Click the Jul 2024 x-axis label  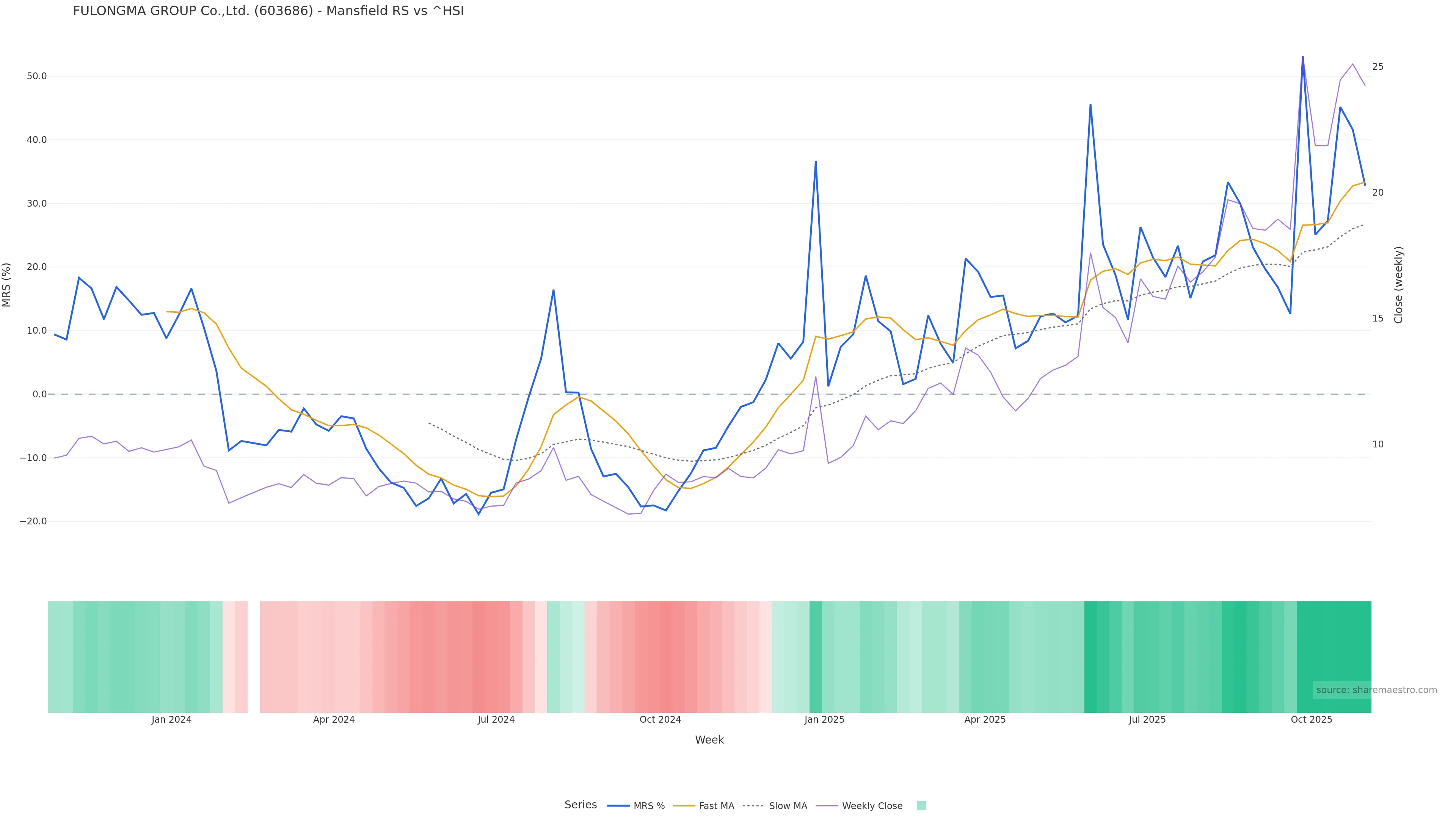[x=496, y=720]
